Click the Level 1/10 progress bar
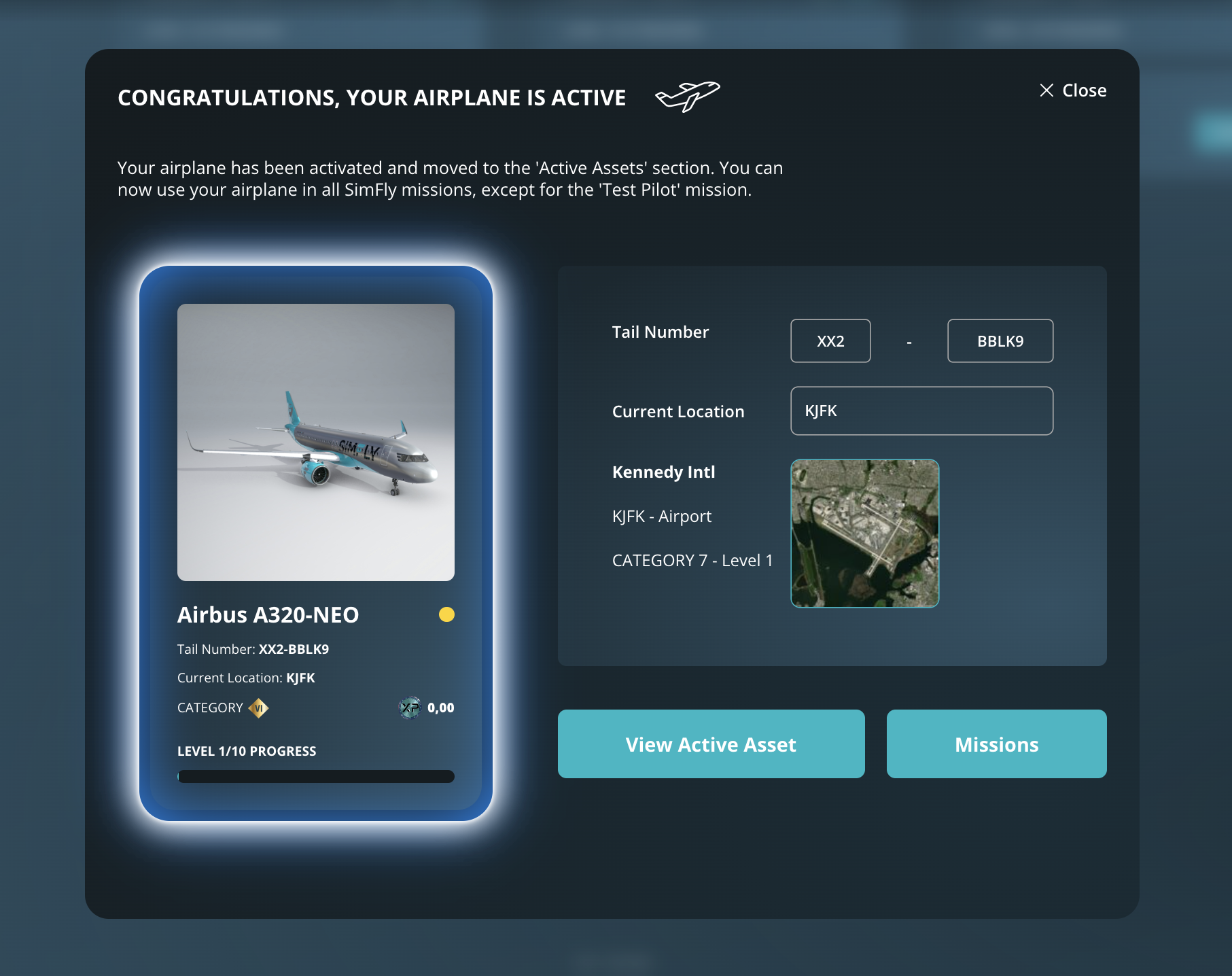This screenshot has width=1232, height=976. [316, 776]
